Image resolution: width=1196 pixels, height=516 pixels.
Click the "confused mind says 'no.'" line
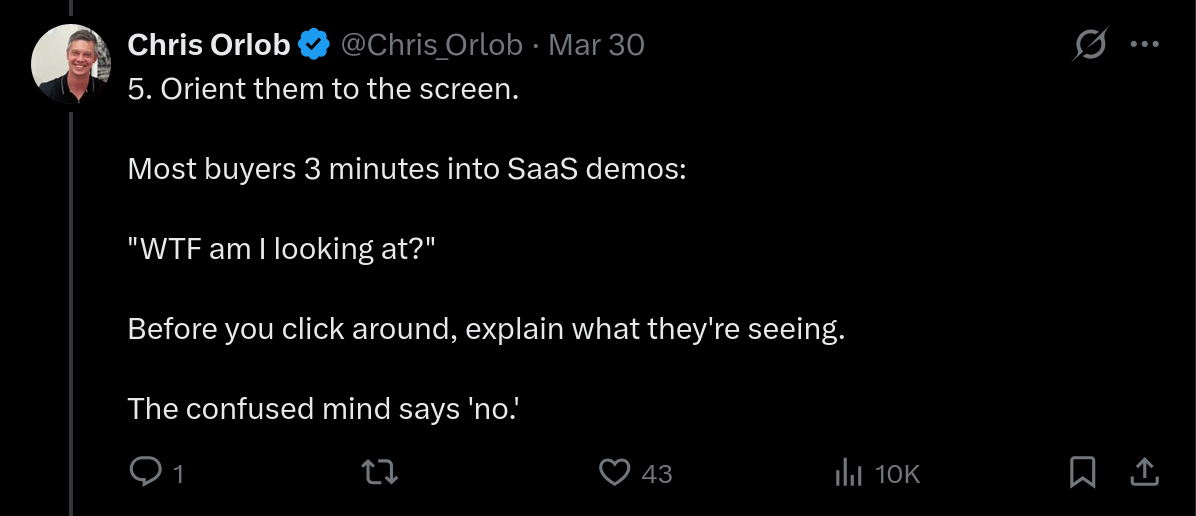coord(322,408)
